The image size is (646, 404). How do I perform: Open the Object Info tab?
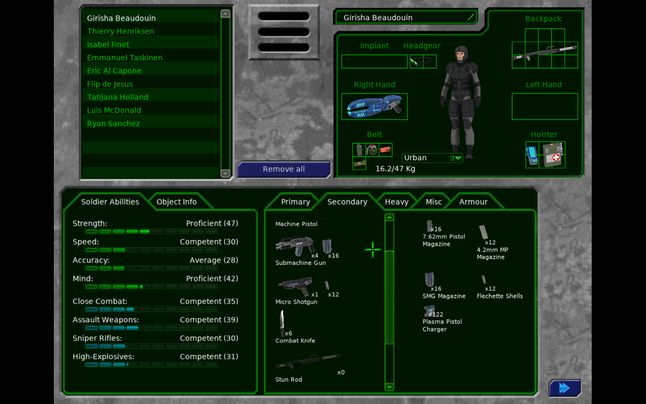click(176, 202)
